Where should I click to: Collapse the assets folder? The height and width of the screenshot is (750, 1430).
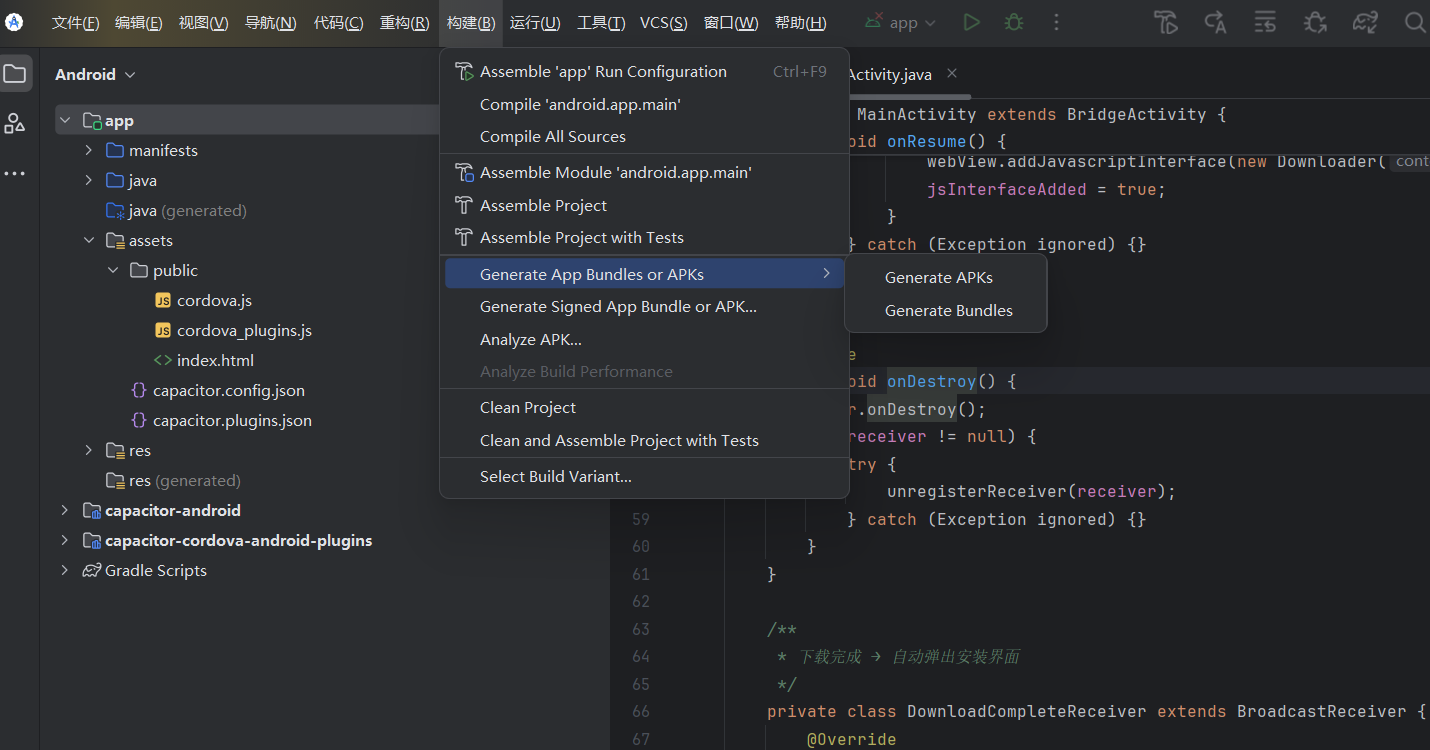[x=89, y=240]
